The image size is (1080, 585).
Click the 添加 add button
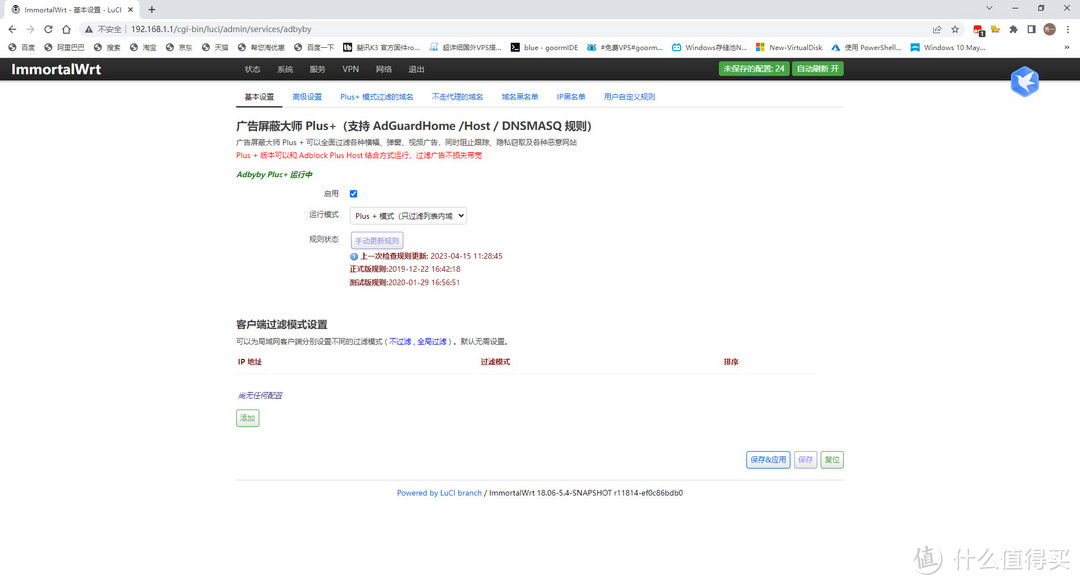[x=247, y=418]
